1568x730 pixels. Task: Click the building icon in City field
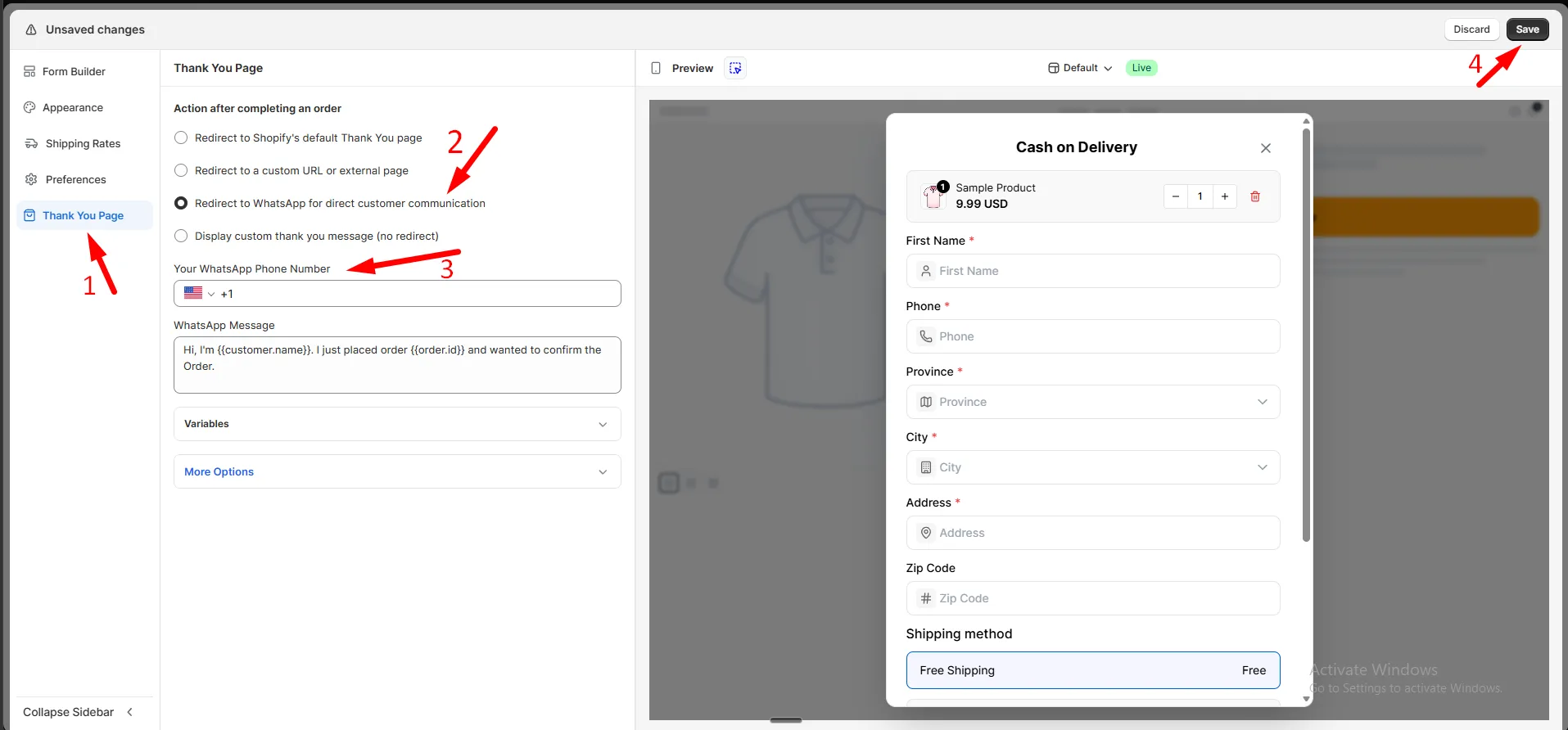coord(926,467)
